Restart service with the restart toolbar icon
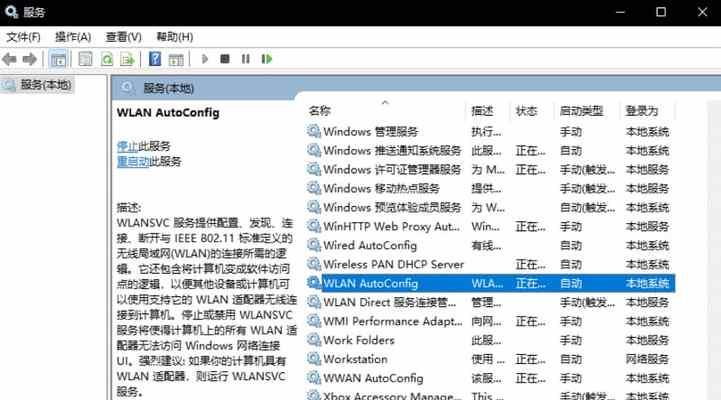Viewport: 721px width, 400px height. 267,59
